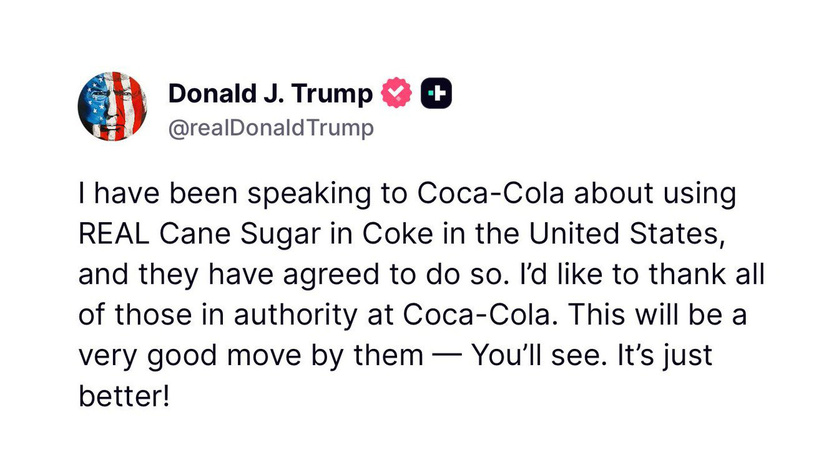Open the Donald J. Trump display name
Image resolution: width=839 pixels, height=475 pixels.
pyautogui.click(x=270, y=94)
